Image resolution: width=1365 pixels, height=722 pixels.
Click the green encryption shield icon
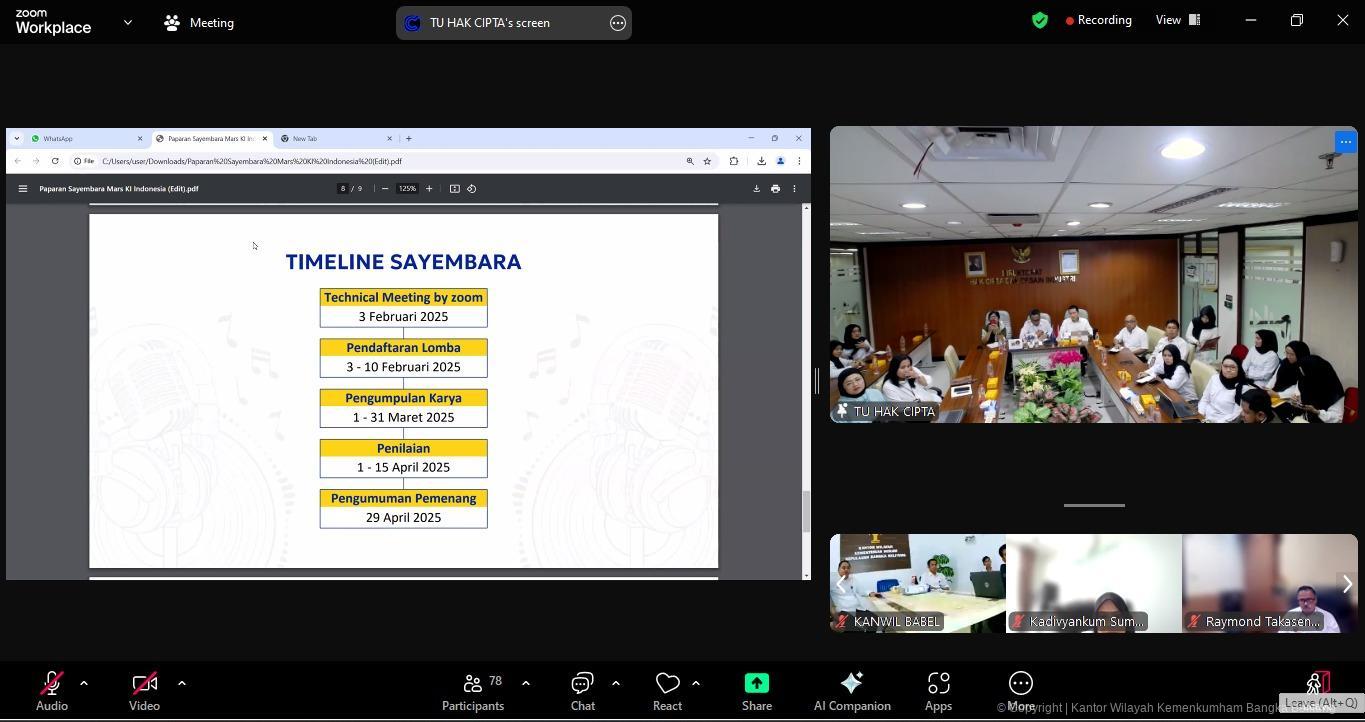click(1040, 20)
